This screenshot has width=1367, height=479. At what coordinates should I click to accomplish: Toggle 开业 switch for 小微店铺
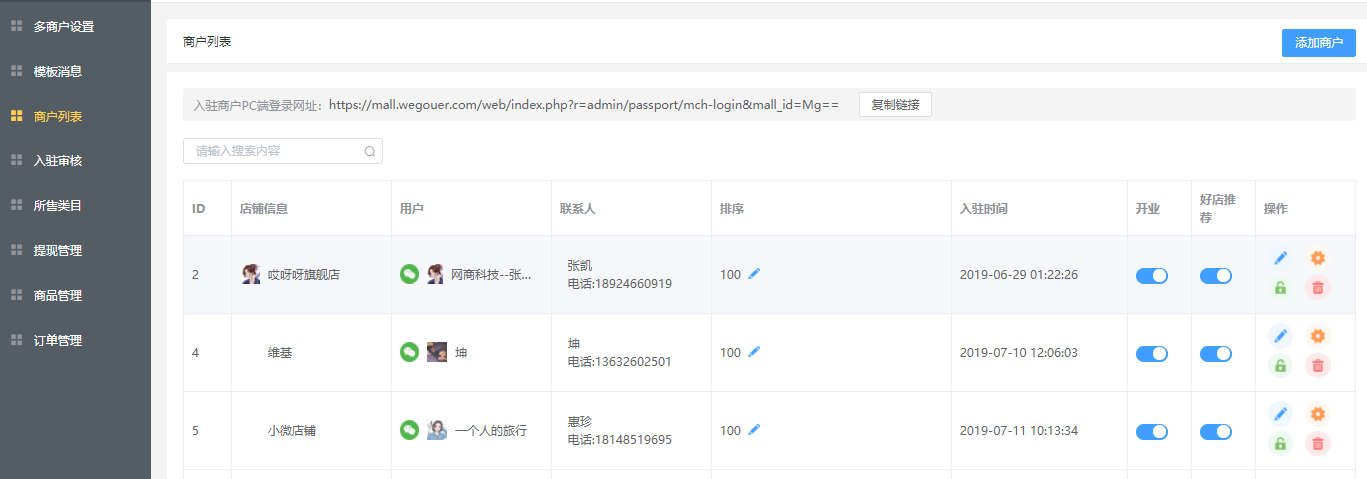(x=1152, y=431)
